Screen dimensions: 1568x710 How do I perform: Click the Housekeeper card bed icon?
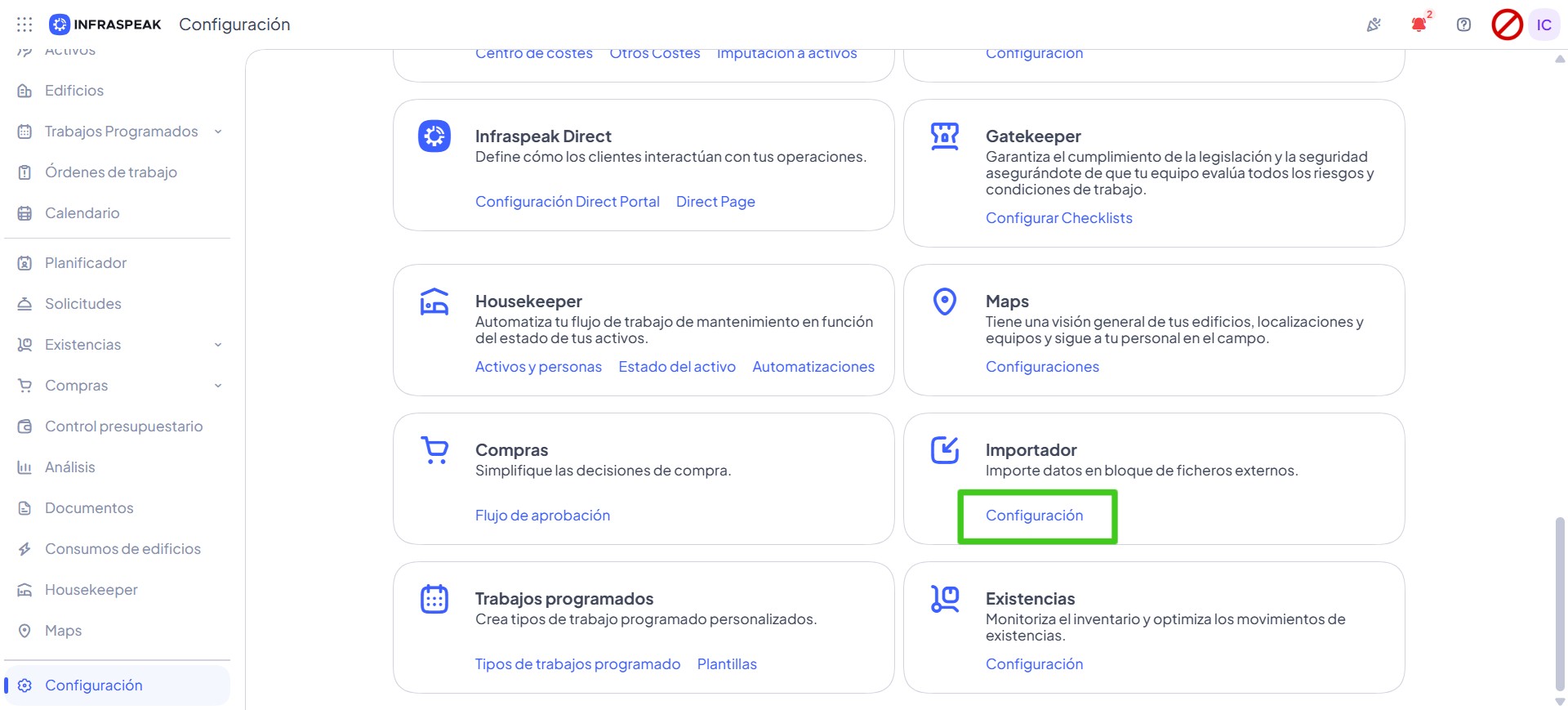click(x=434, y=301)
